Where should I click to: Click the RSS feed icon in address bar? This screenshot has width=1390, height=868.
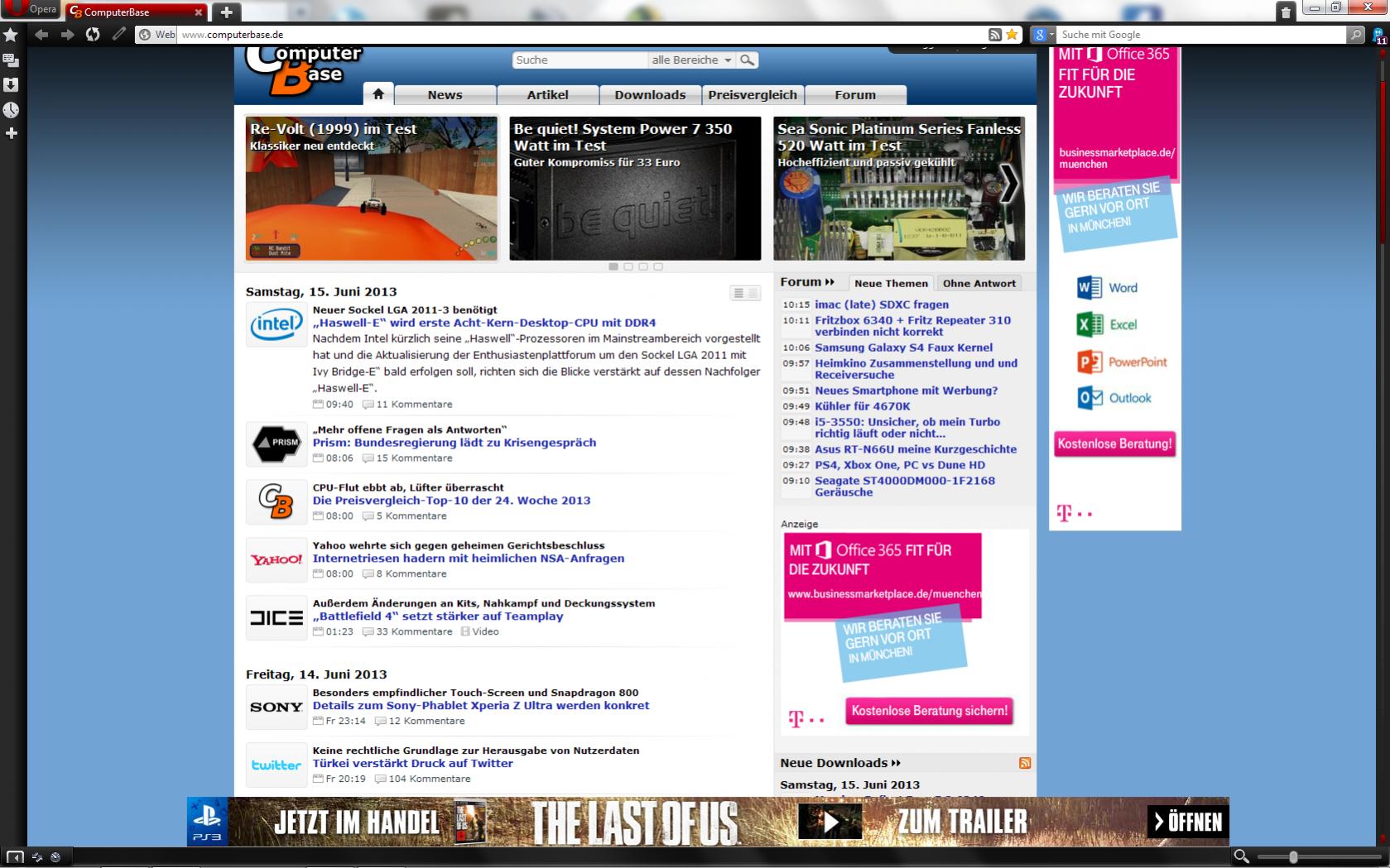click(995, 35)
